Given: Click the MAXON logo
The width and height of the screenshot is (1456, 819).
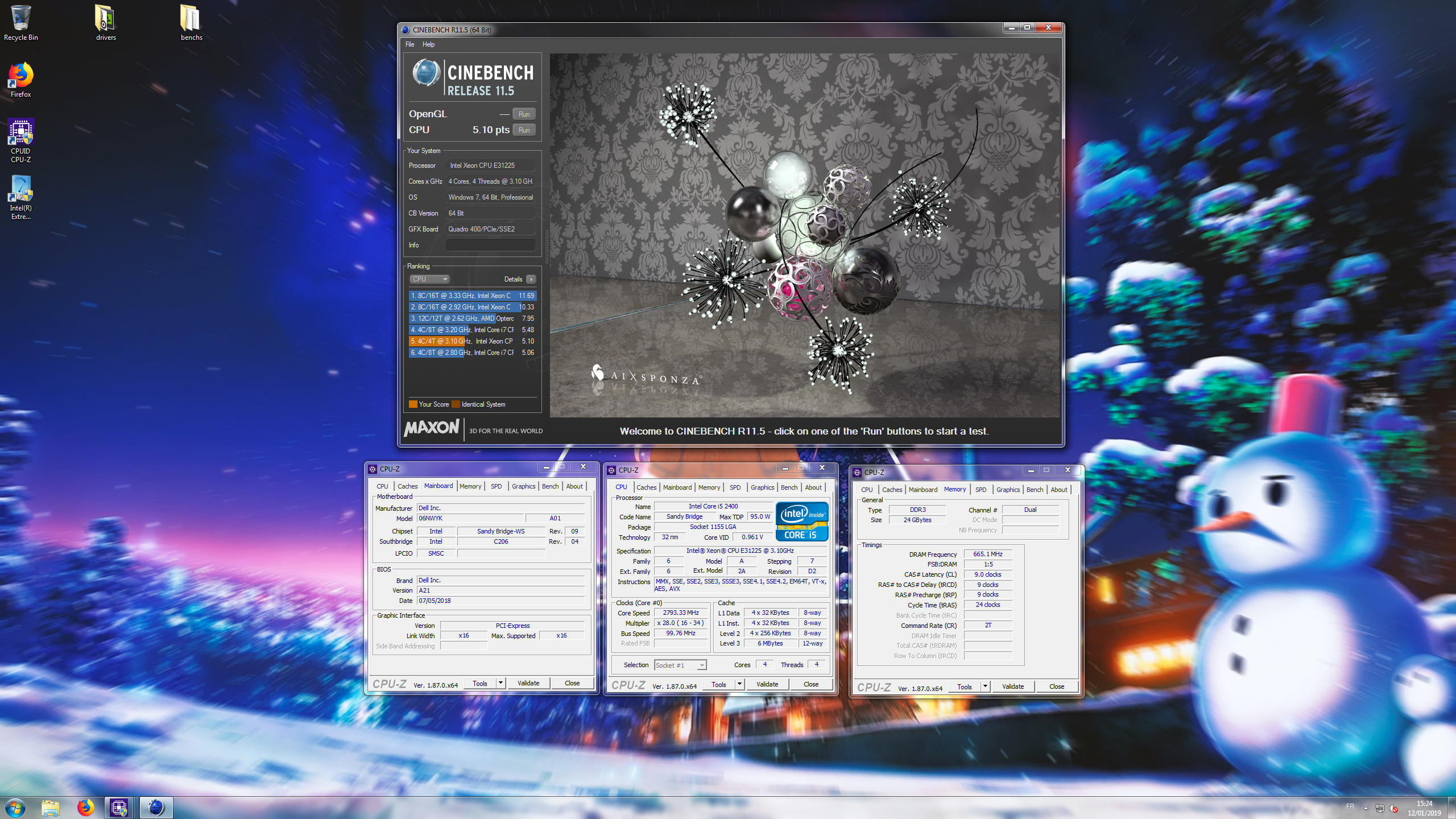Looking at the screenshot, I should [x=432, y=428].
